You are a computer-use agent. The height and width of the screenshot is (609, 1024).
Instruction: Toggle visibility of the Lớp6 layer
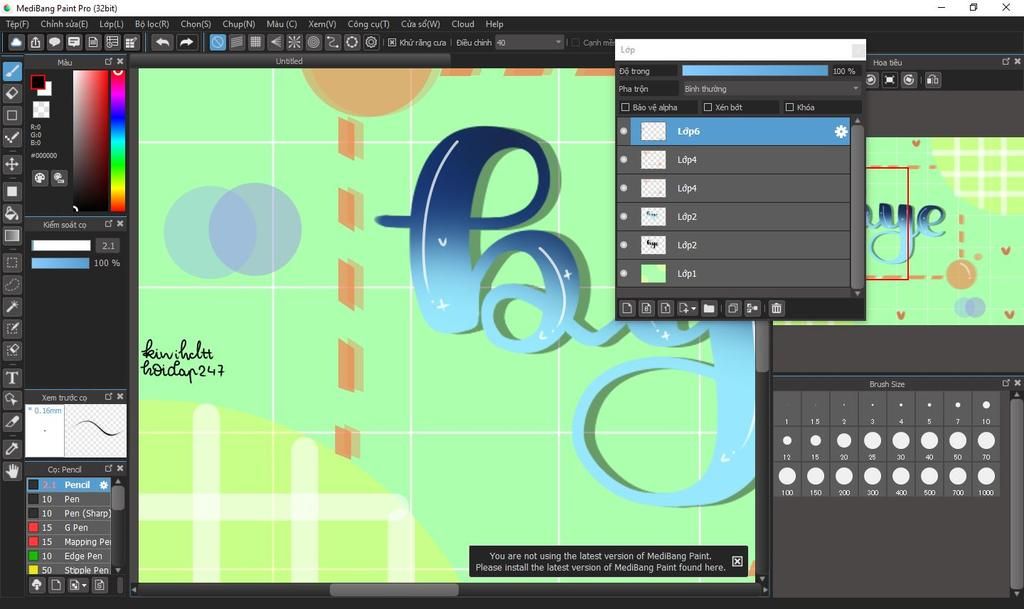pos(624,131)
